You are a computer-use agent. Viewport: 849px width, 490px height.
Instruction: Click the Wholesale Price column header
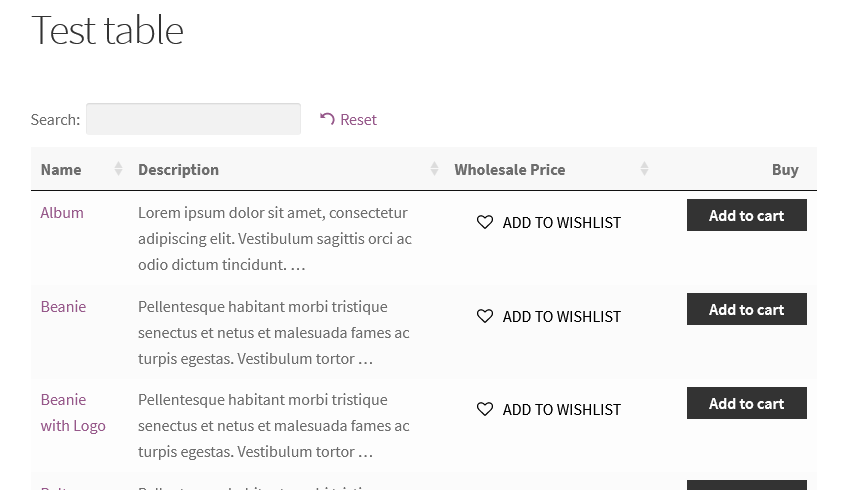point(510,169)
